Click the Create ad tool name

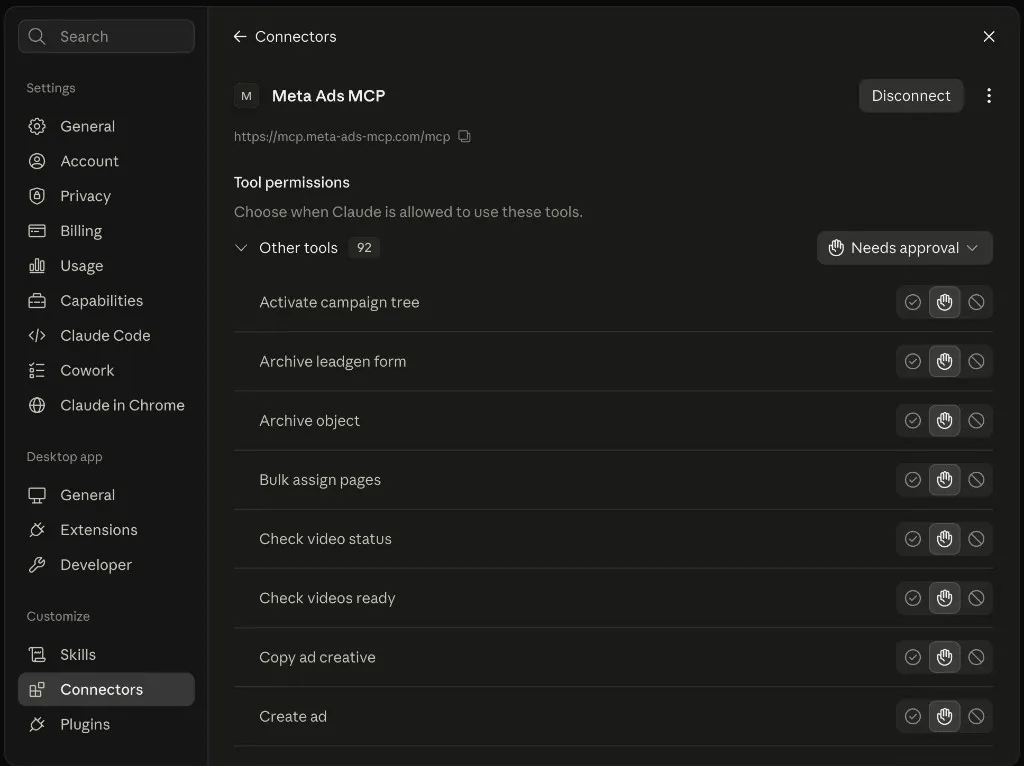click(293, 716)
